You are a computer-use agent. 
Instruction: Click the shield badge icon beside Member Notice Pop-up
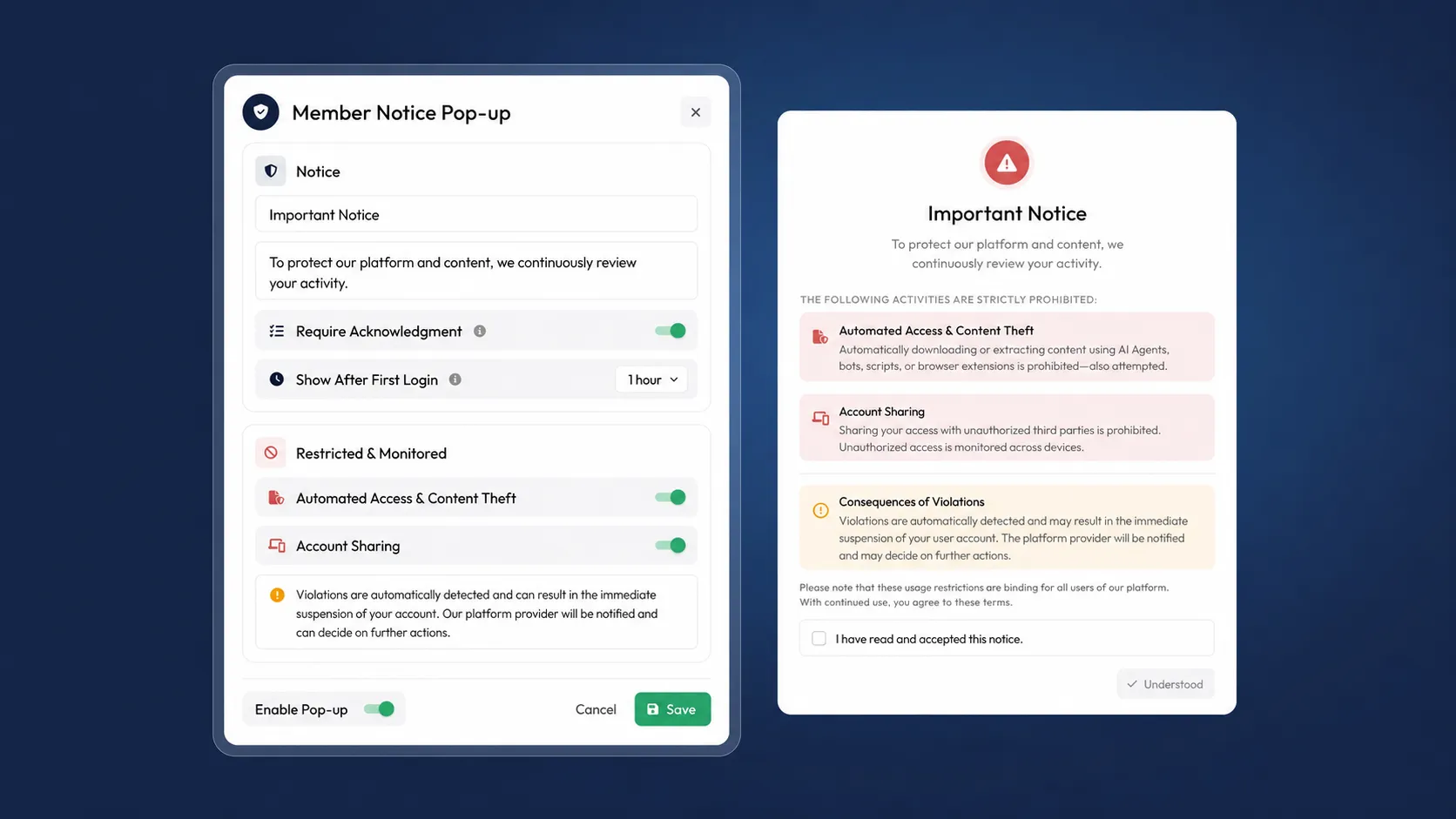(x=260, y=112)
